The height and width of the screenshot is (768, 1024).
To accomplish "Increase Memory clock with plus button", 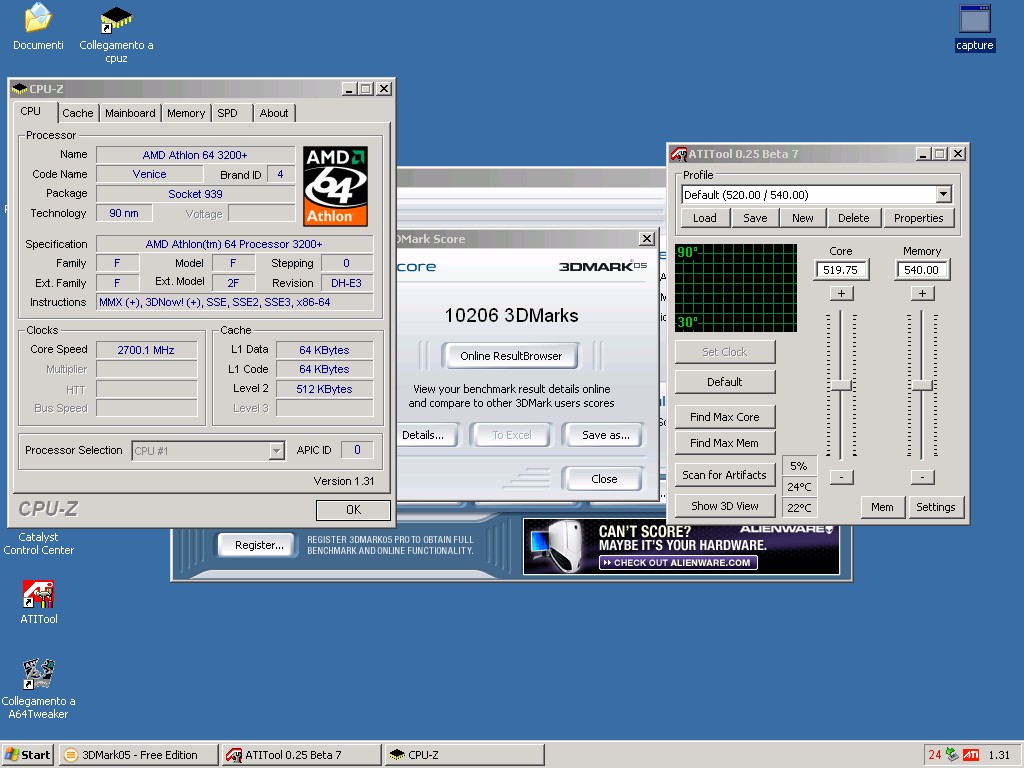I will [922, 294].
